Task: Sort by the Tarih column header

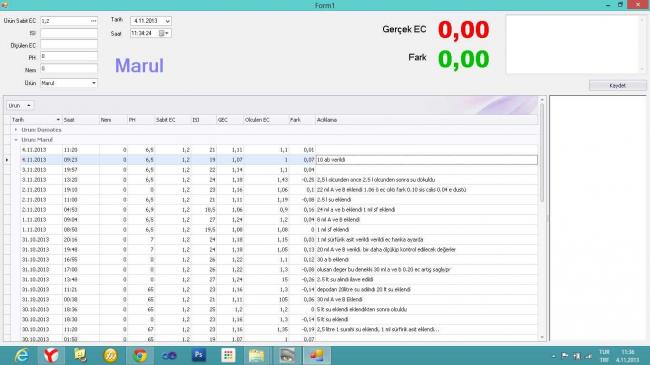Action: click(x=36, y=120)
